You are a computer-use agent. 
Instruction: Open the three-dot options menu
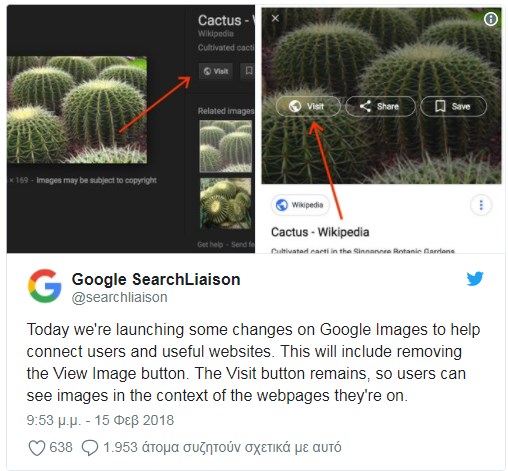[481, 205]
